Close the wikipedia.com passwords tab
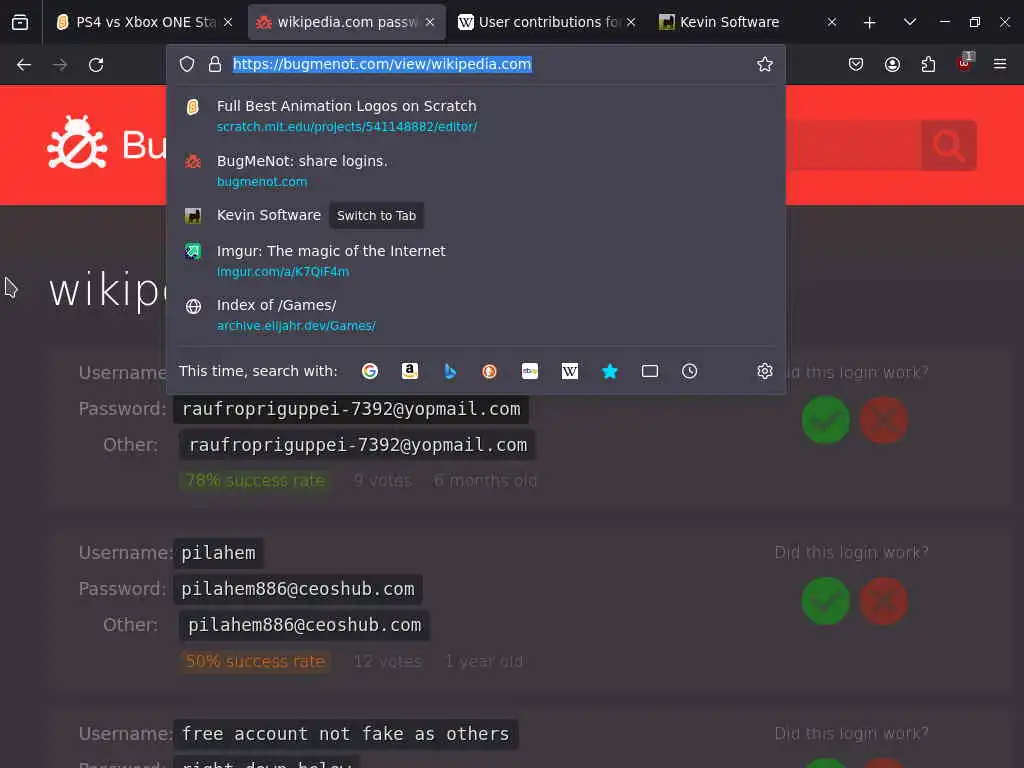Viewport: 1024px width, 768px height. coord(430,22)
